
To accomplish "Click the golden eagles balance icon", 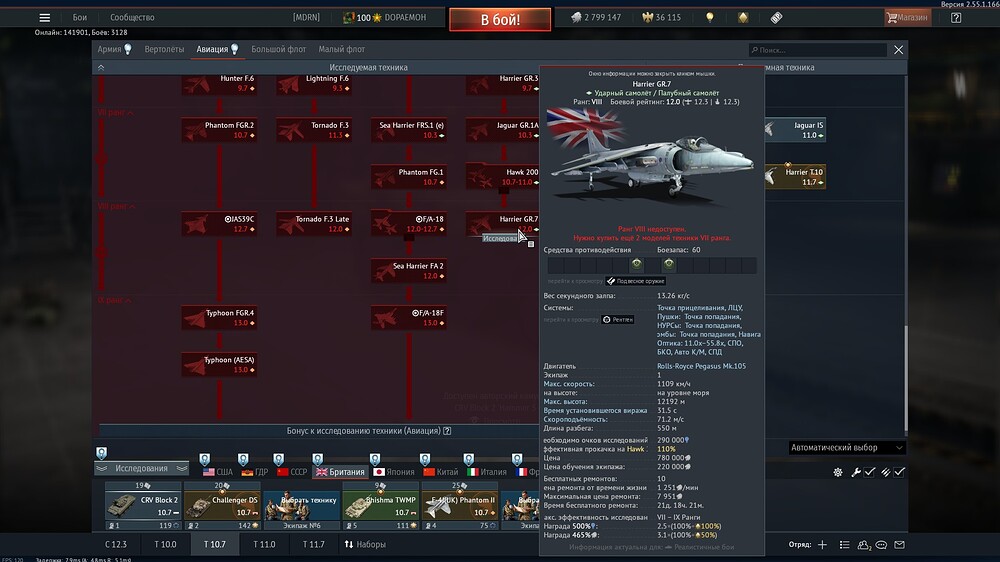I will point(647,18).
